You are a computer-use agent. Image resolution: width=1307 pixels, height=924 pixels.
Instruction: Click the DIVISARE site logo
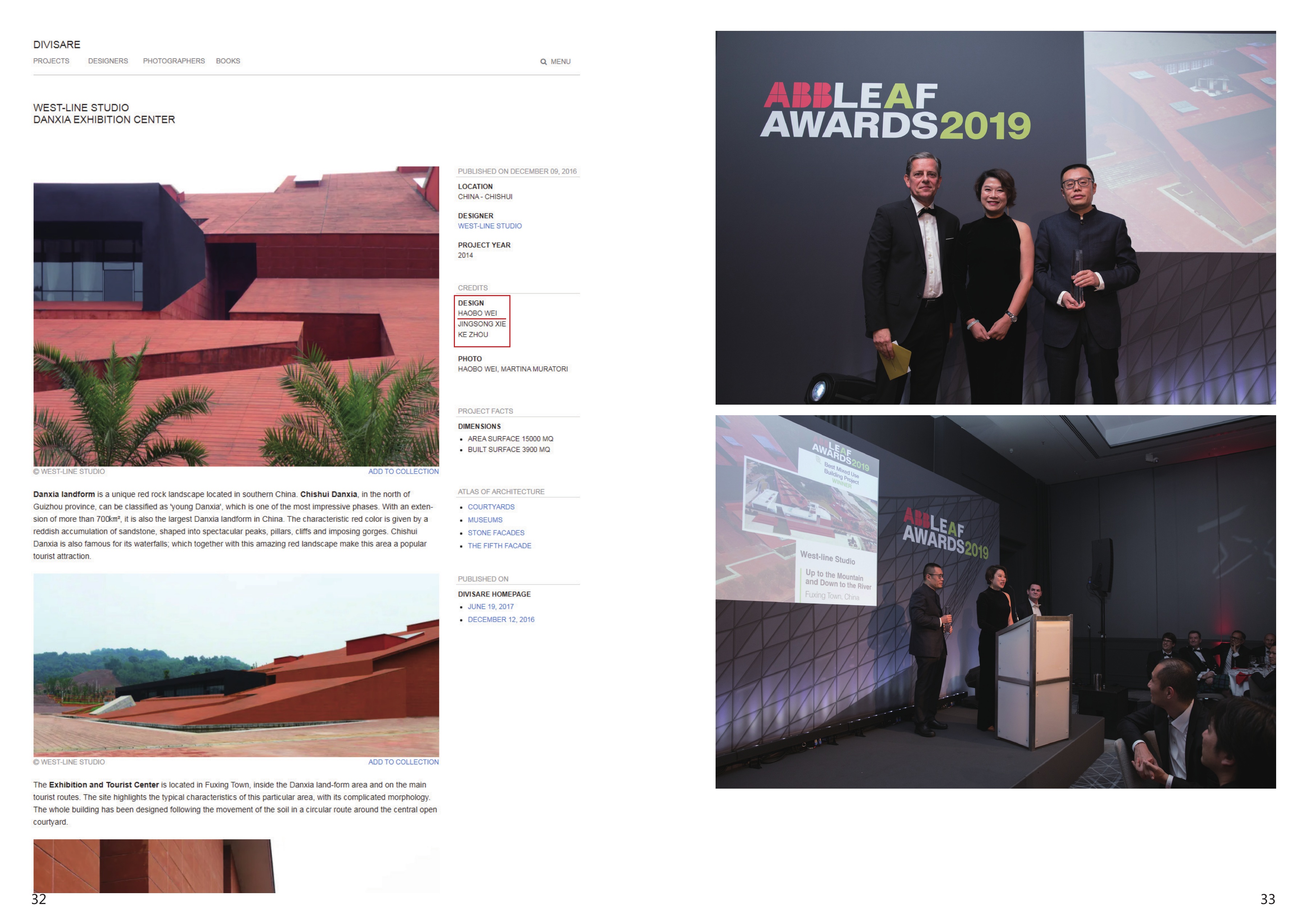[x=56, y=44]
